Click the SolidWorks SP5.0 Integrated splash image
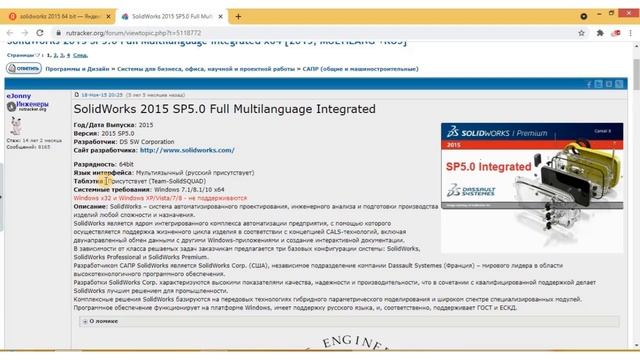Screen dimensions: 640x360 [x=532, y=188]
